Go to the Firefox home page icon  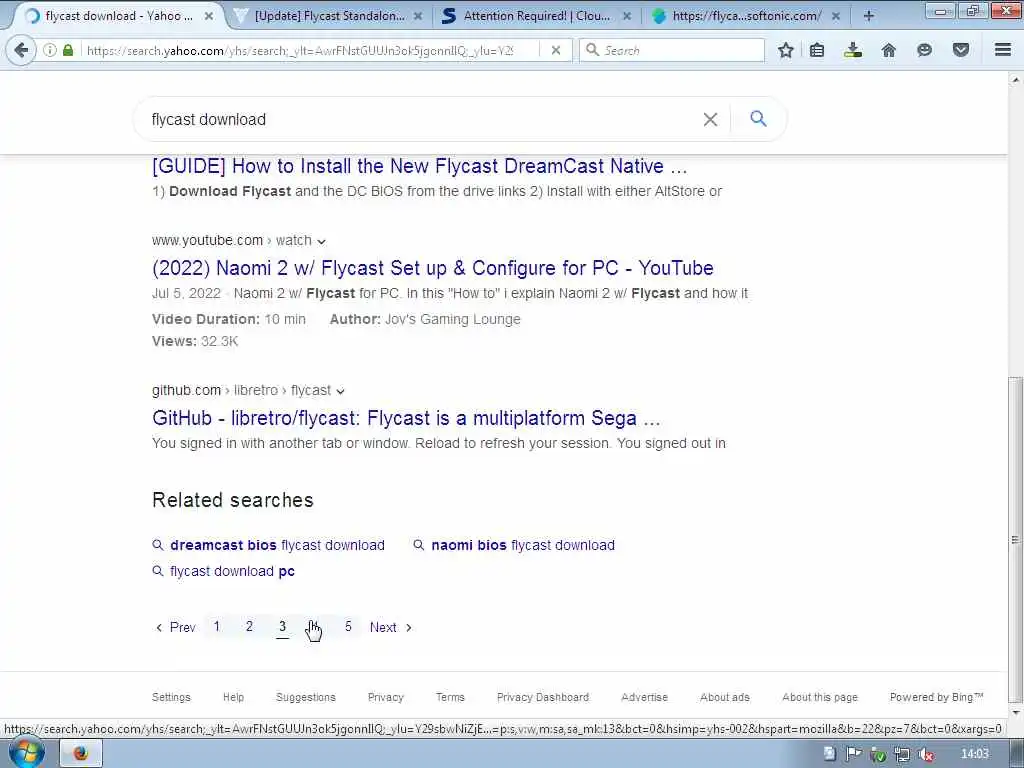tap(888, 50)
